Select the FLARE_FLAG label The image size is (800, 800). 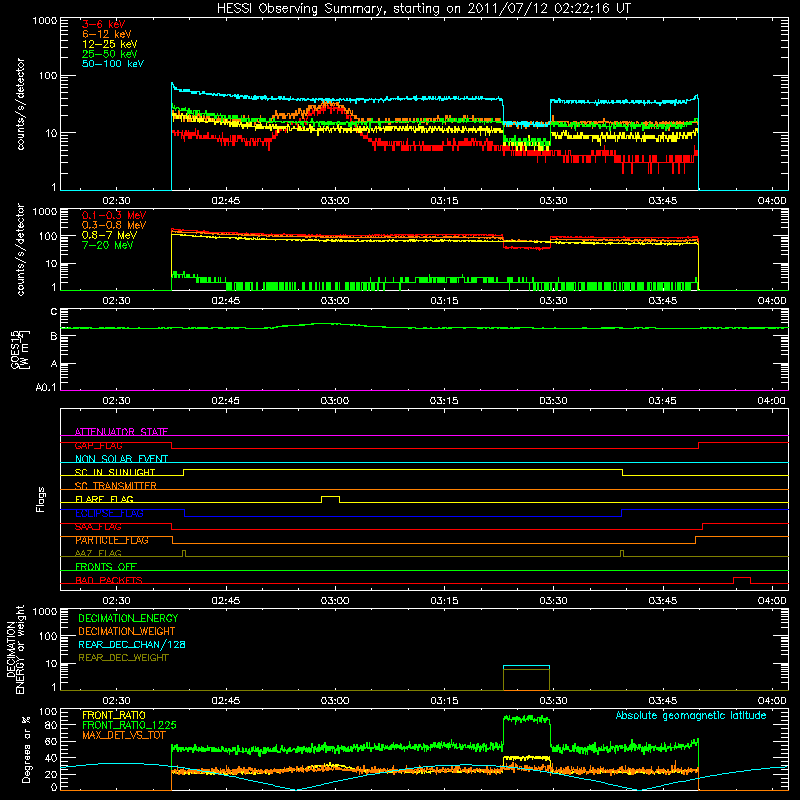click(x=104, y=499)
